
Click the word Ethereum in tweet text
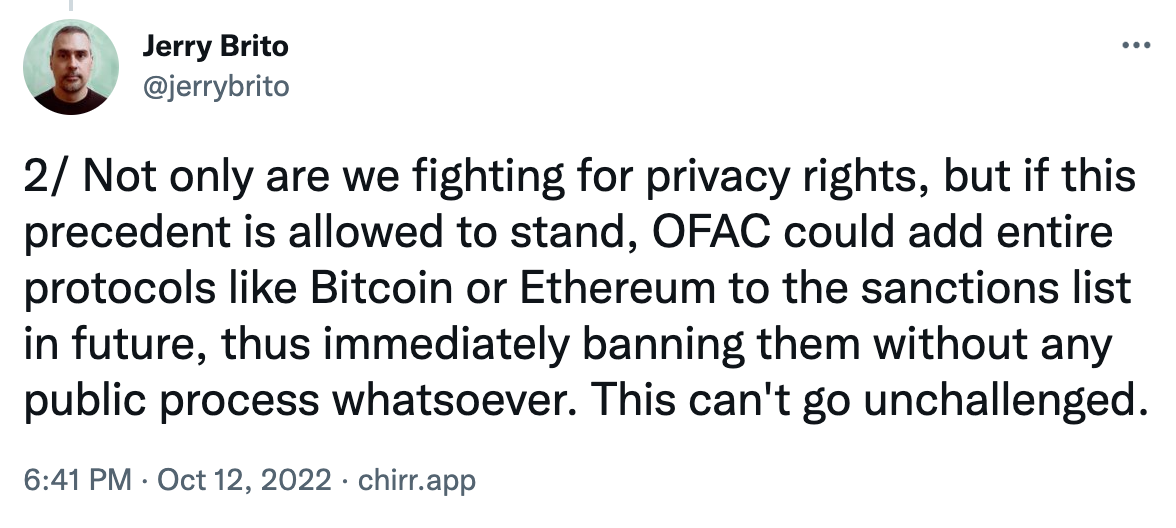click(596, 290)
